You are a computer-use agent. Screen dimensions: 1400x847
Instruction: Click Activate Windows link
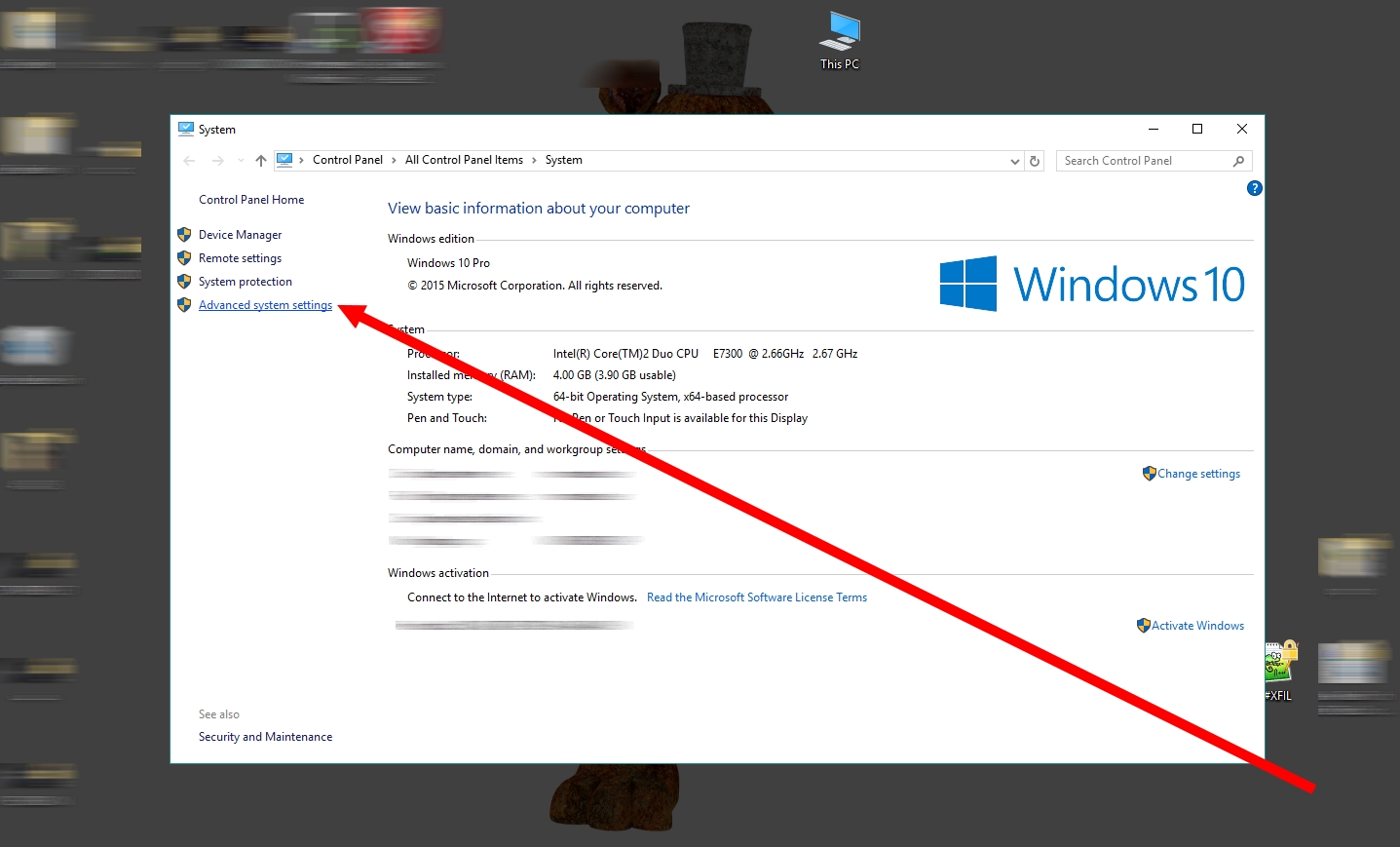pyautogui.click(x=1197, y=626)
